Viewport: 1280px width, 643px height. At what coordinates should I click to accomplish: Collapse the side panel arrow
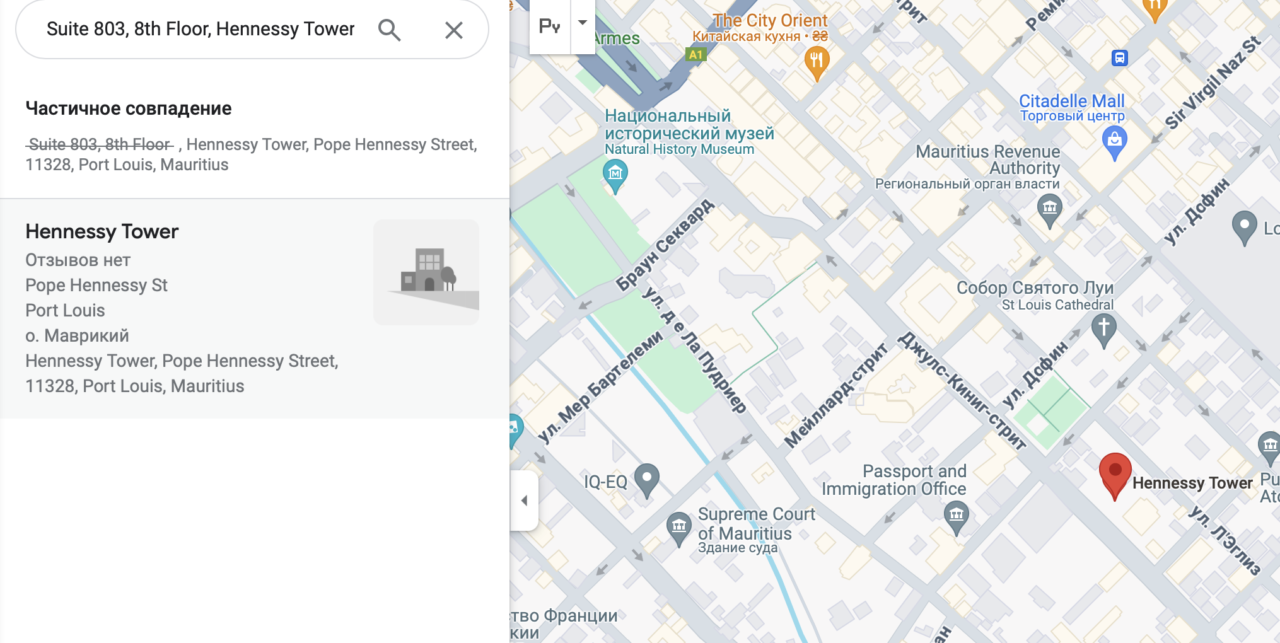point(524,500)
